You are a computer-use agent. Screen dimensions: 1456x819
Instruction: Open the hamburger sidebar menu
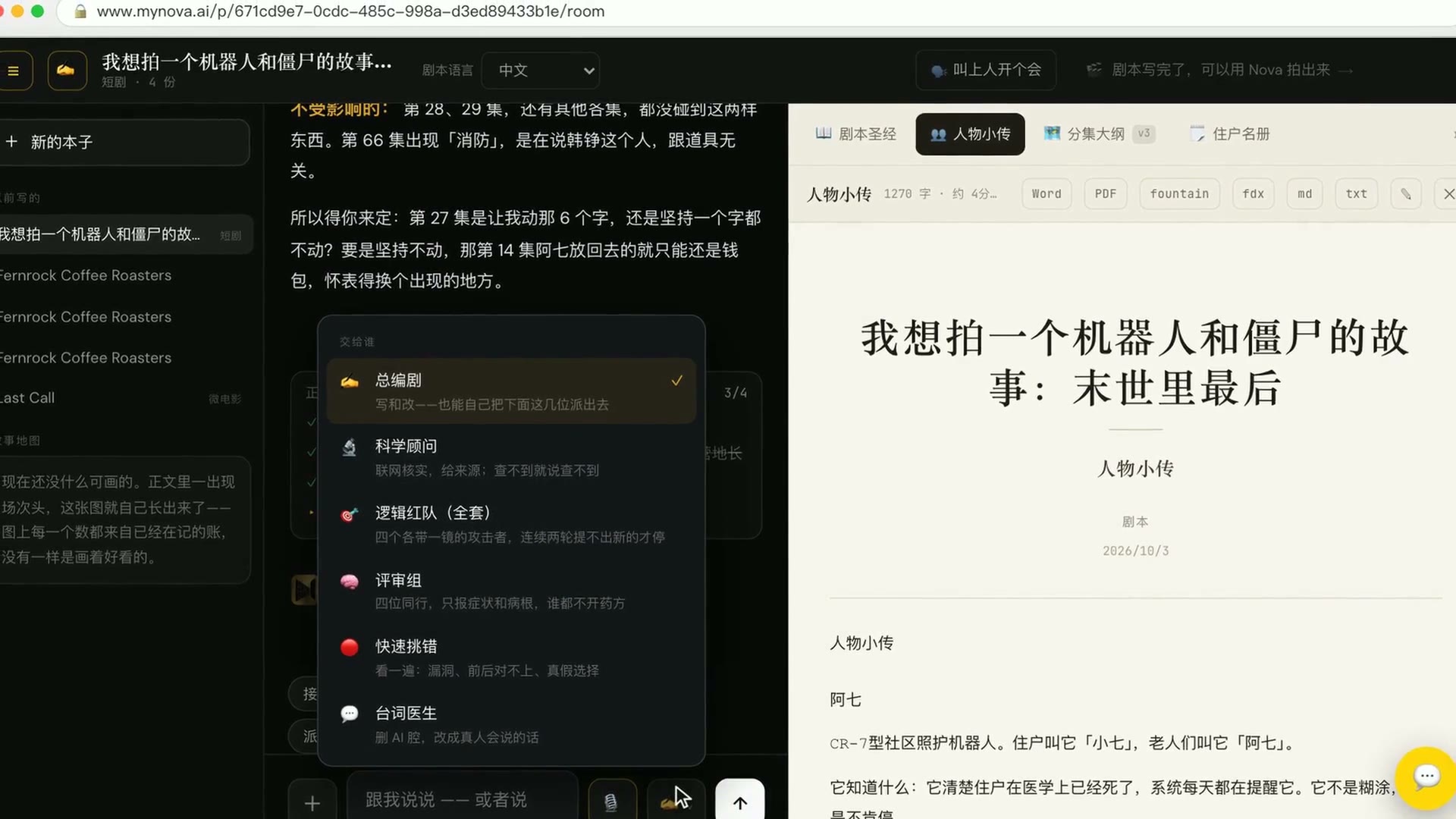(x=14, y=71)
